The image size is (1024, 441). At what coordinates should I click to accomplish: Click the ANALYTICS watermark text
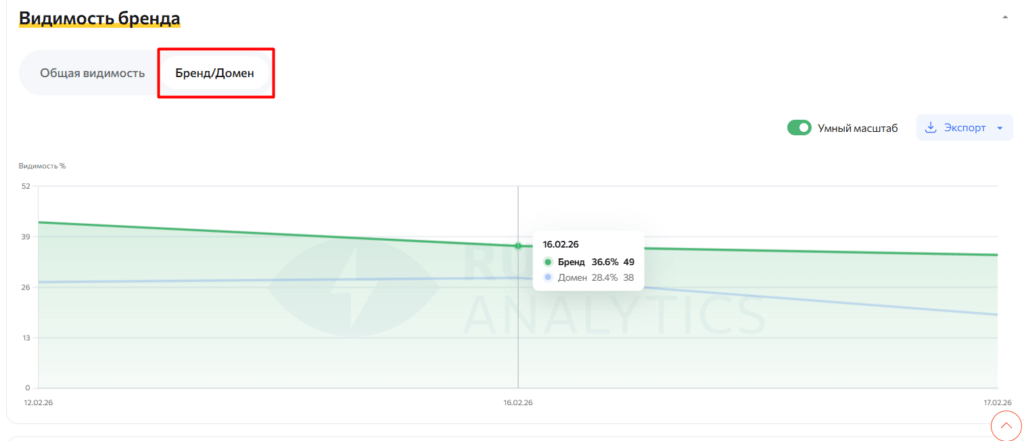615,315
